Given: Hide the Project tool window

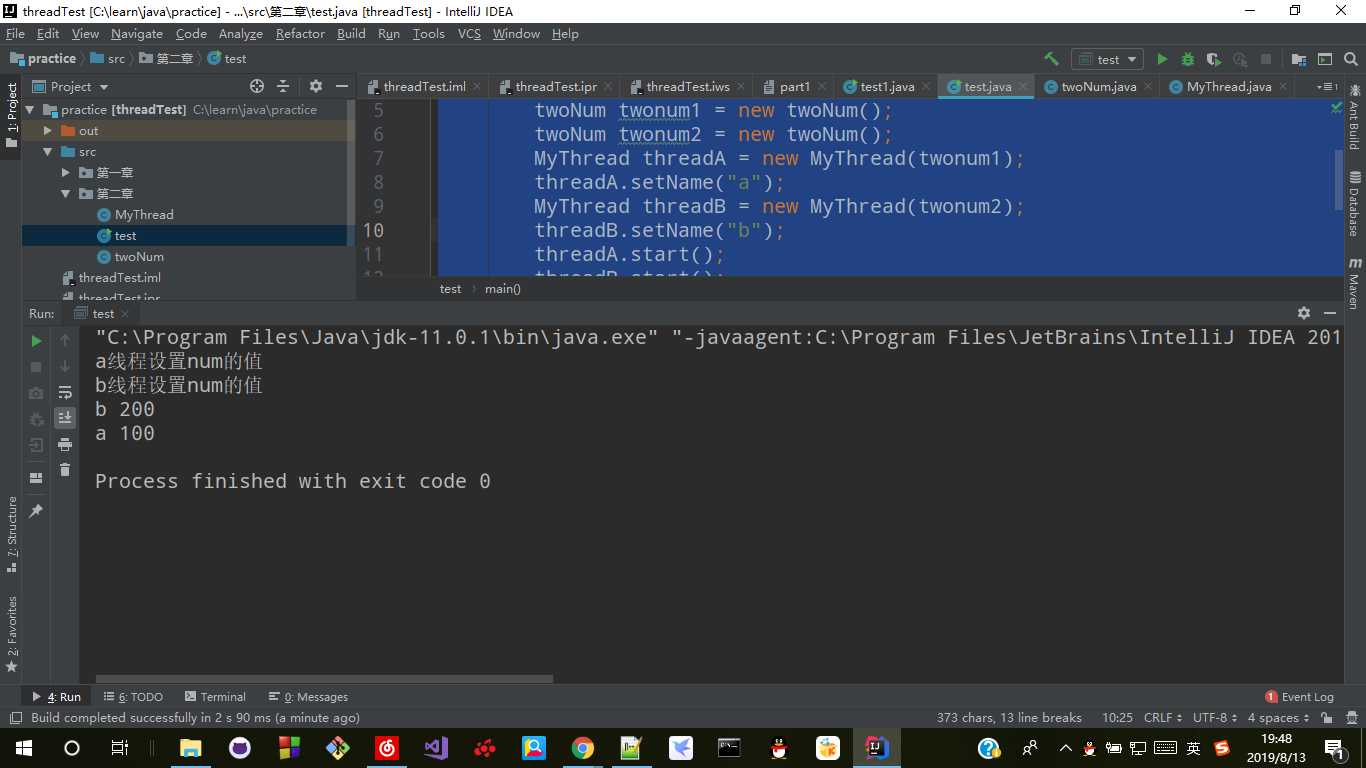Looking at the screenshot, I should click(x=341, y=86).
